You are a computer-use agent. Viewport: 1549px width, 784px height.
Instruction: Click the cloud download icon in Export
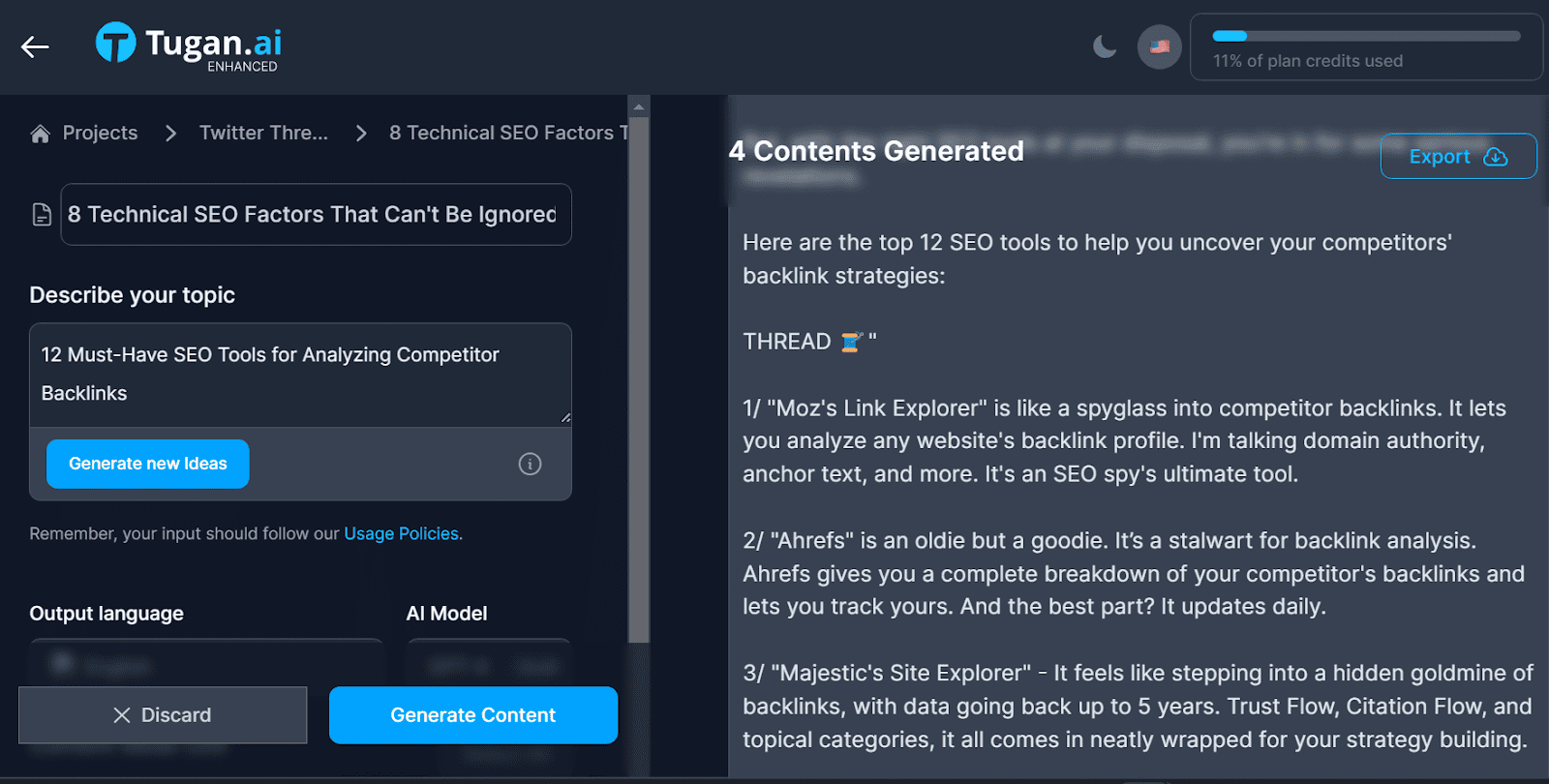pyautogui.click(x=1496, y=157)
